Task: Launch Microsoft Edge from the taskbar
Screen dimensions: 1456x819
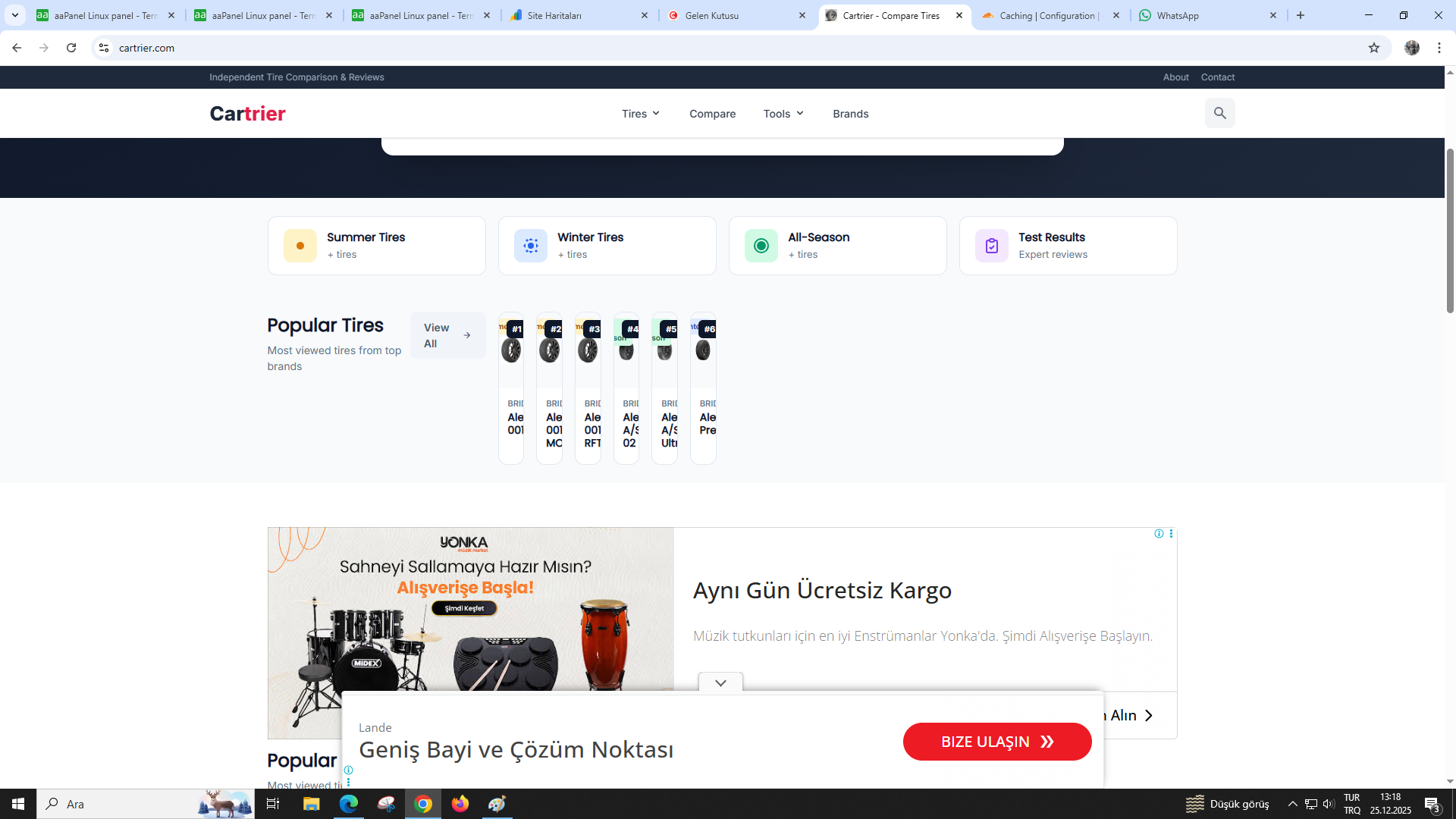Action: click(349, 804)
